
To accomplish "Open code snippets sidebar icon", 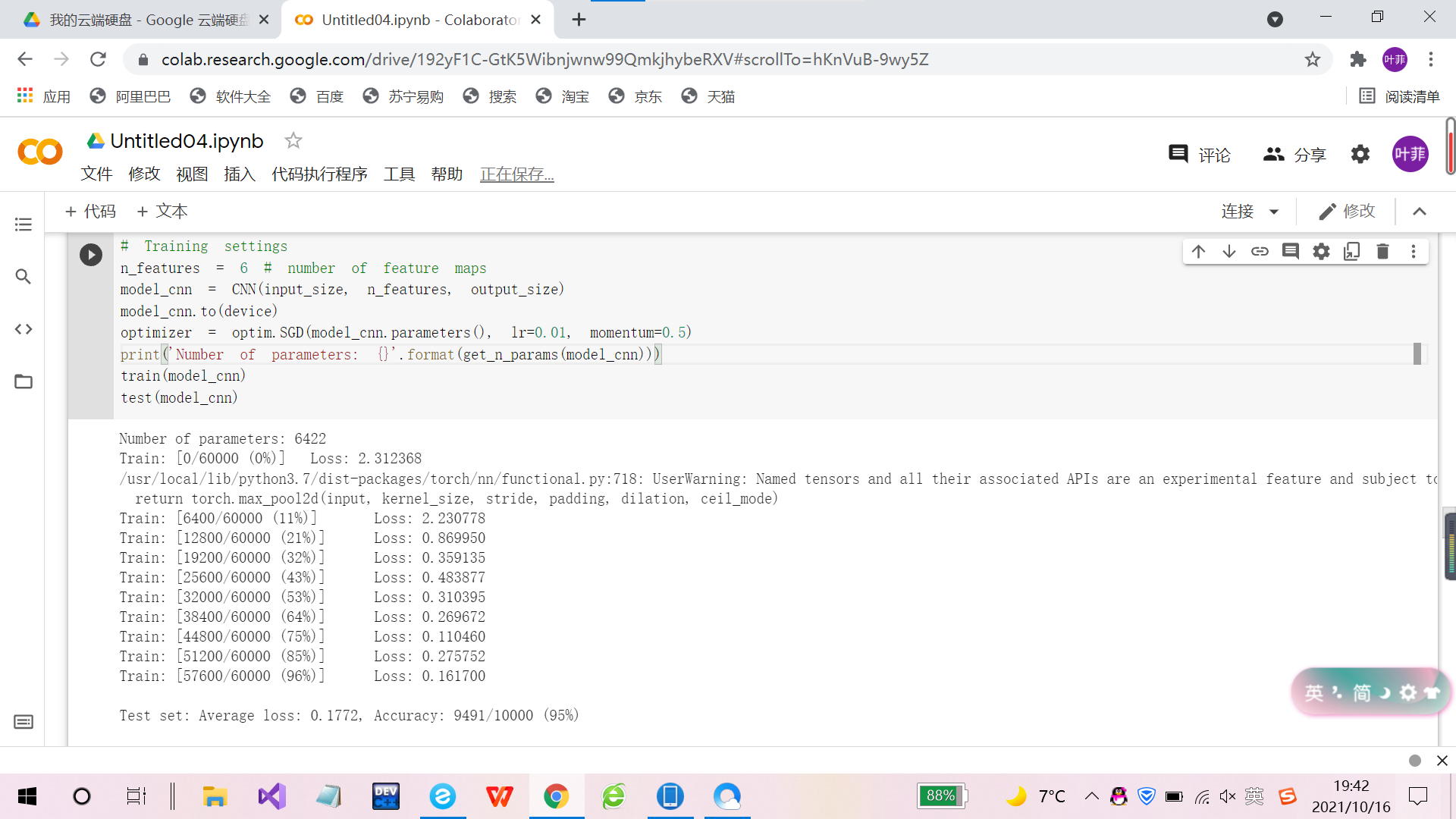I will (x=24, y=329).
